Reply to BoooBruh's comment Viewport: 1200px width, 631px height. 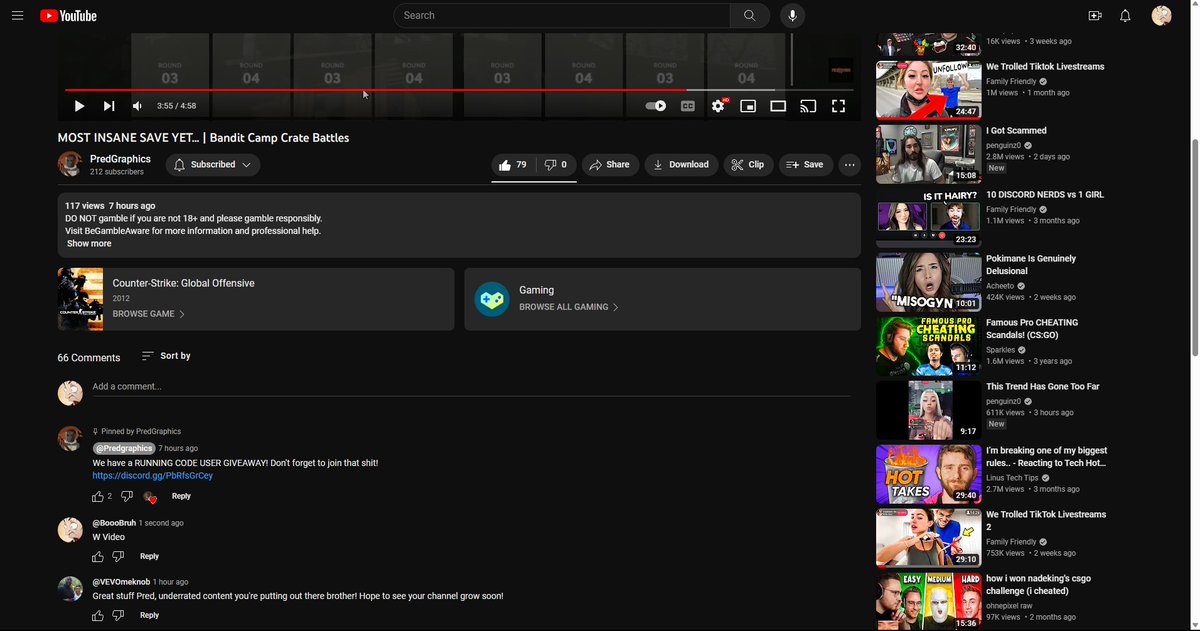149,557
